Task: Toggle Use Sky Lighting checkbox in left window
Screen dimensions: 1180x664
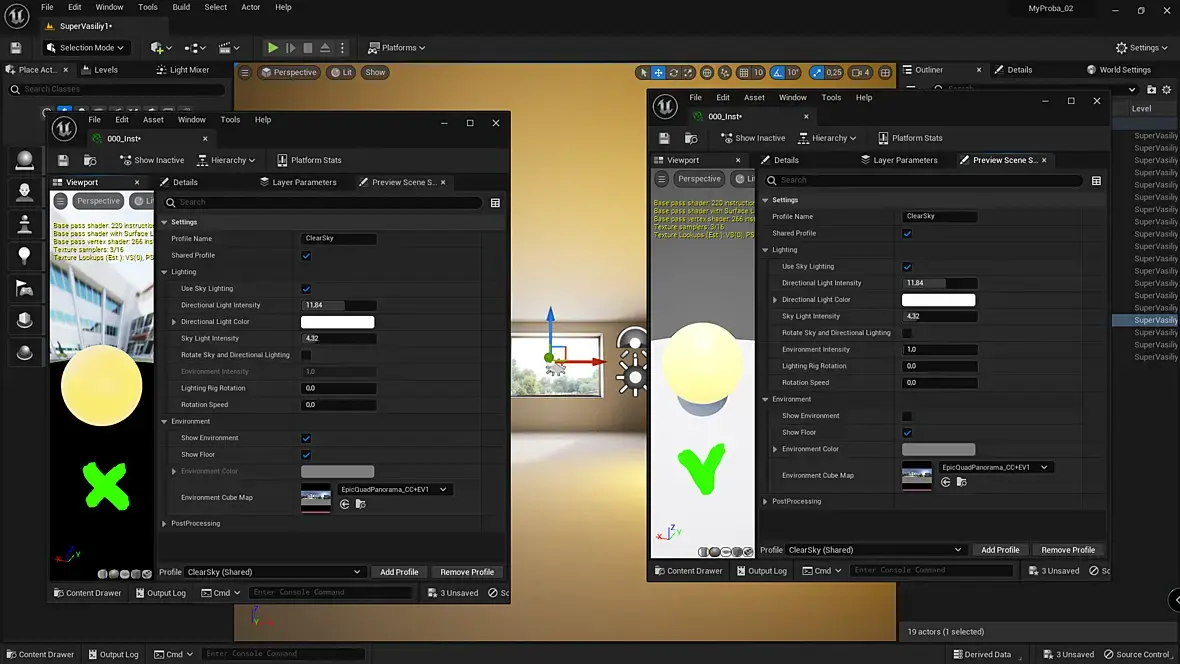Action: [306, 288]
